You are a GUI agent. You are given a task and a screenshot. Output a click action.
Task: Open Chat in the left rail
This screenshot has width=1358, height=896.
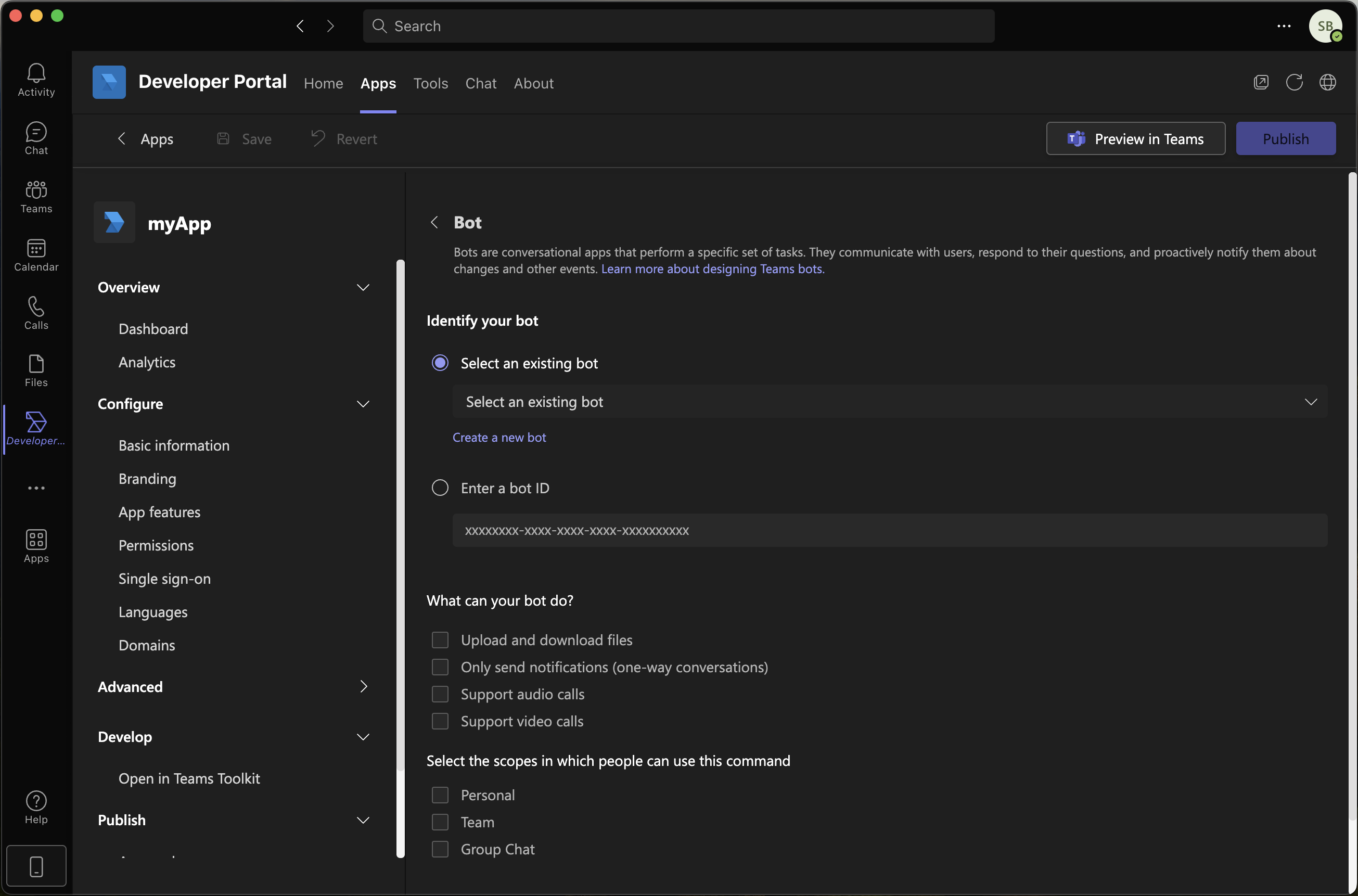coord(36,138)
